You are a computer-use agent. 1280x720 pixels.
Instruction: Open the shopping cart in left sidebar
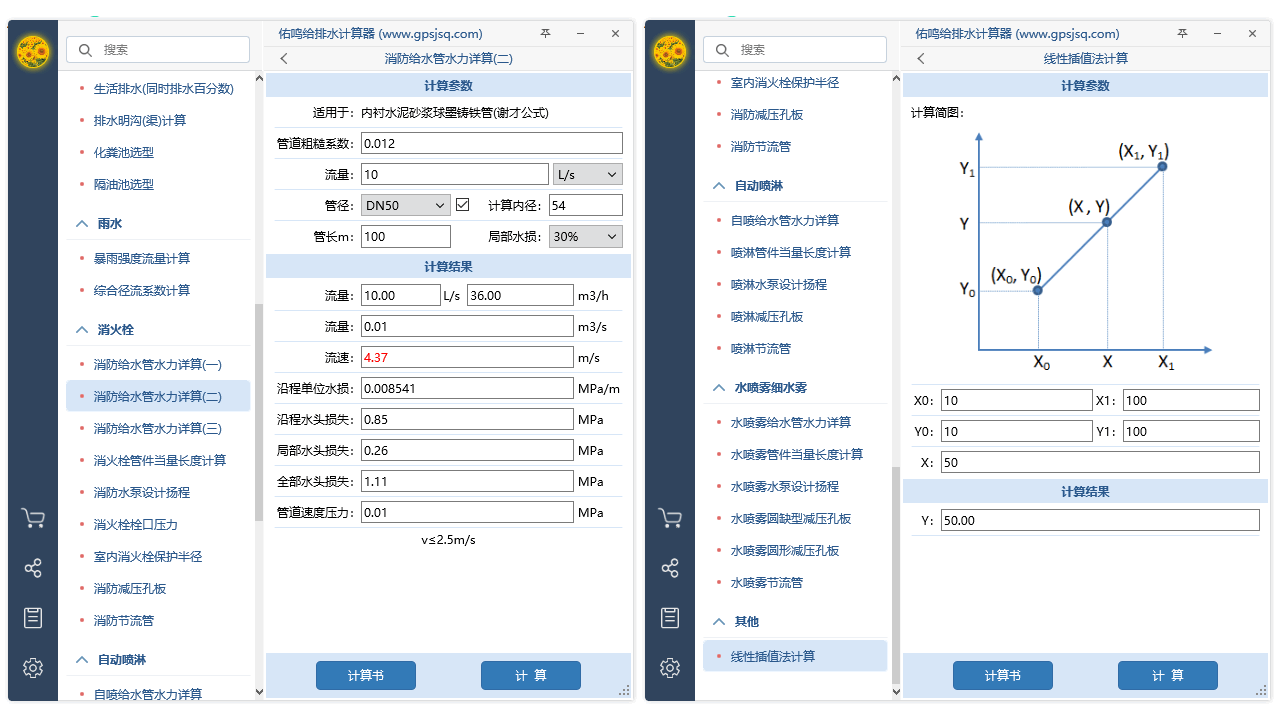click(x=33, y=517)
